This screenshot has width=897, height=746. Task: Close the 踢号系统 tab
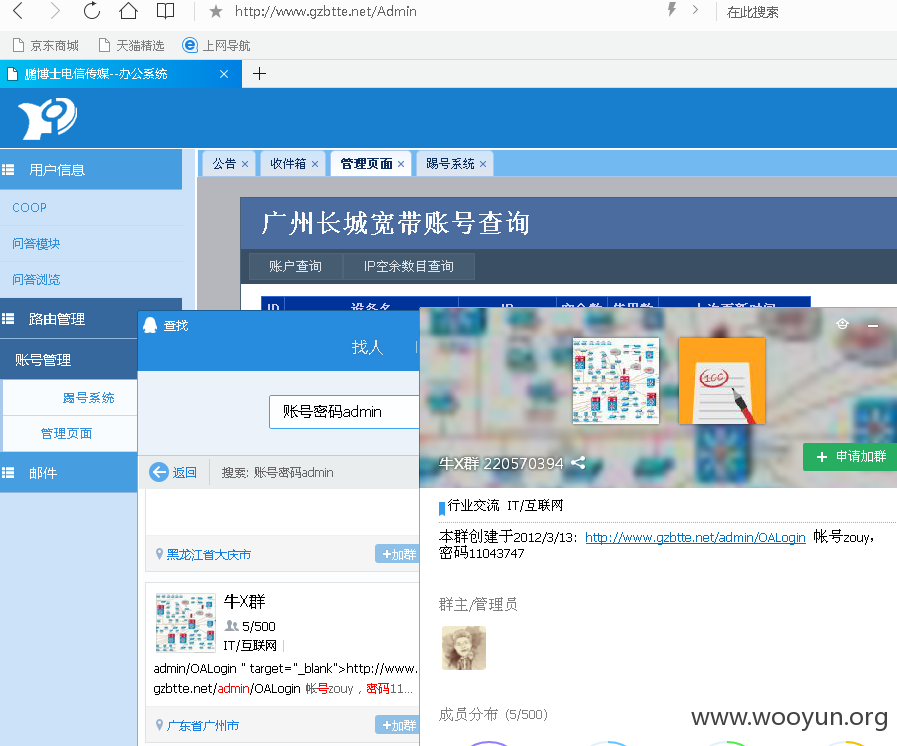(483, 164)
